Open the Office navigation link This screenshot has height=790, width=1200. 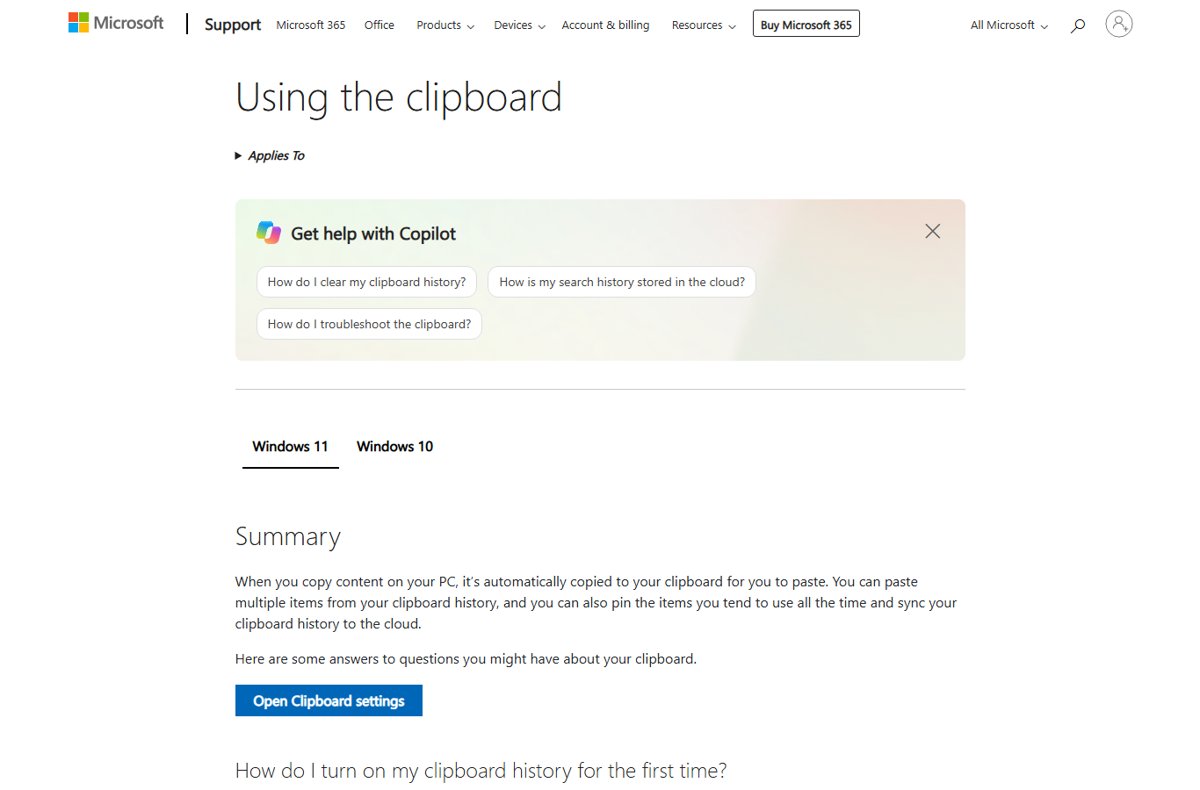tap(379, 25)
